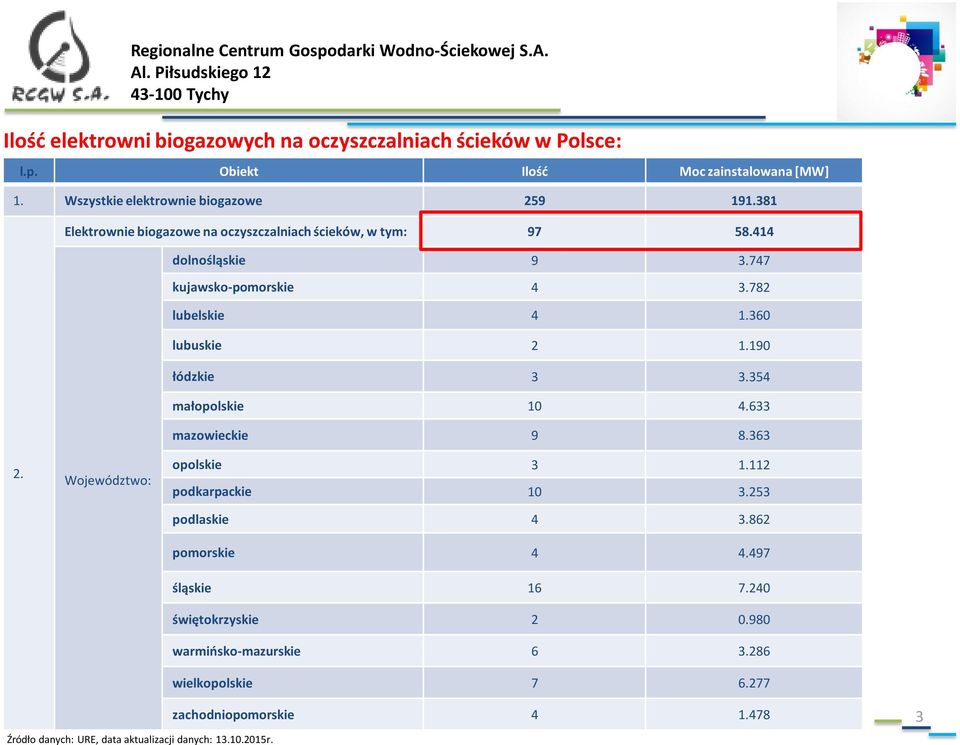Click the 'zachodniopomorskie' row label
This screenshot has height=745, width=960.
[233, 715]
